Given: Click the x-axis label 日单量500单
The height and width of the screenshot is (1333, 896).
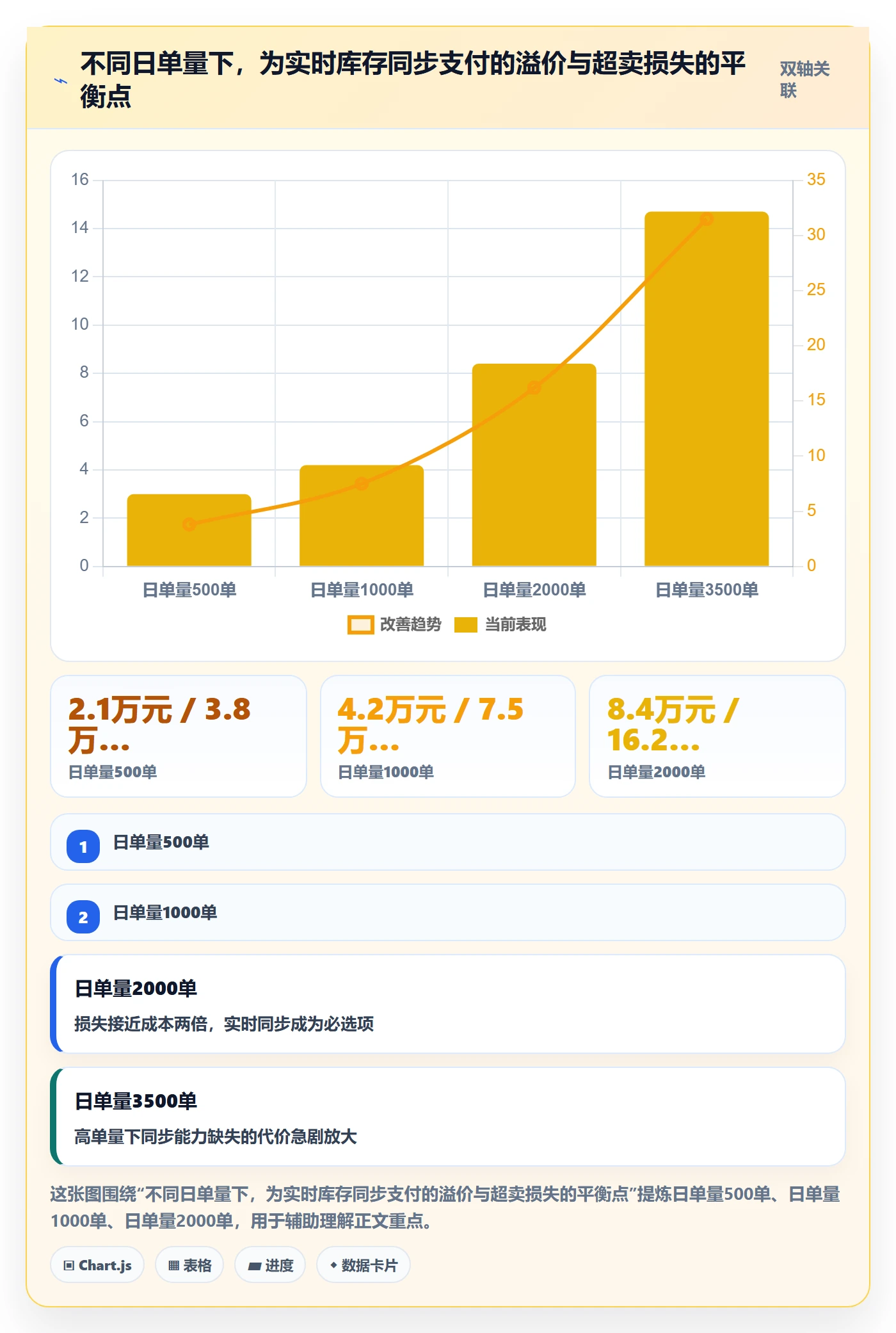Looking at the screenshot, I should point(189,590).
